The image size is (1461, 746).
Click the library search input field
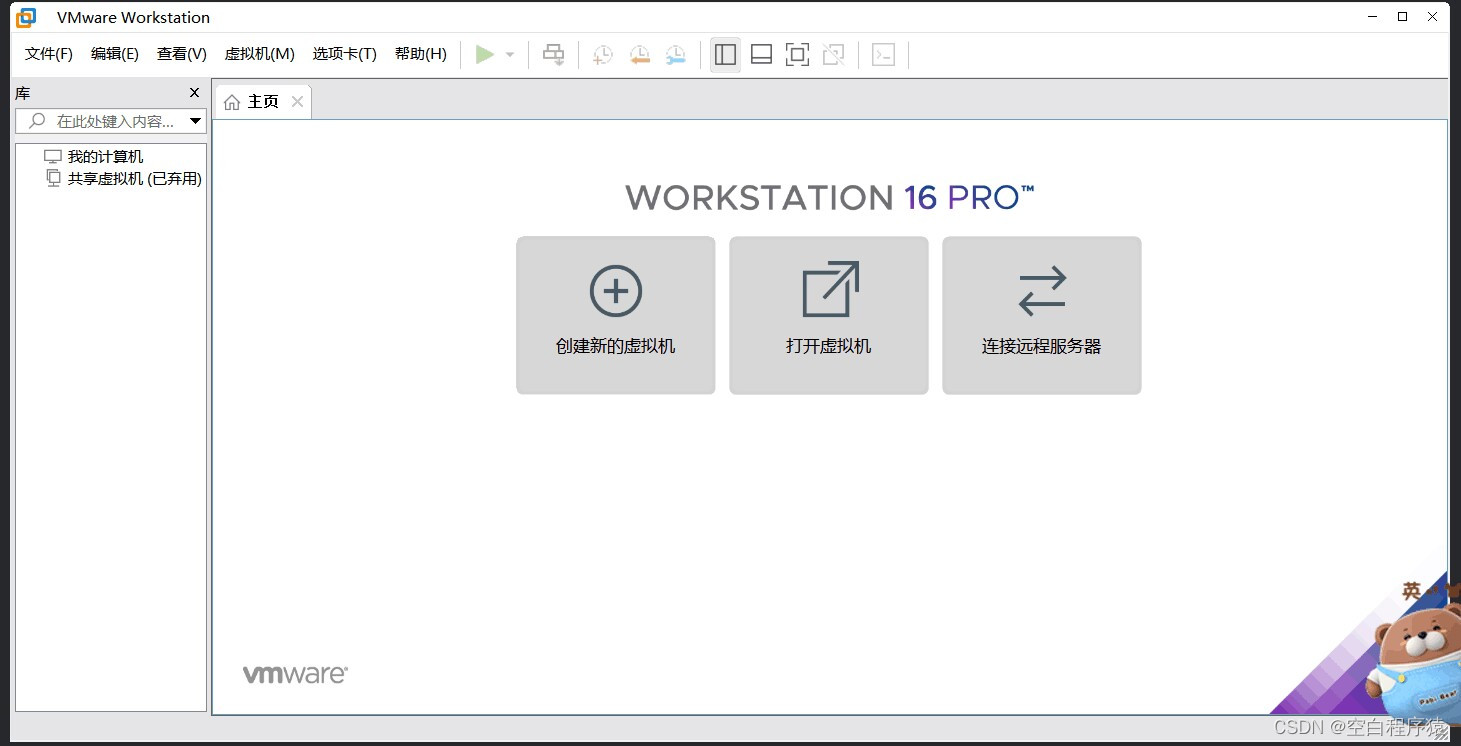tap(110, 121)
